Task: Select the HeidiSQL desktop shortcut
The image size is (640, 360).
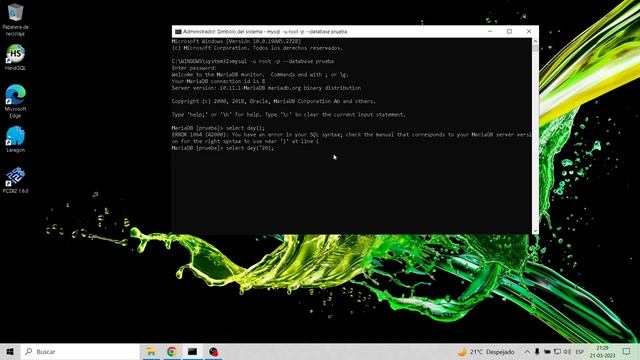Action: pyautogui.click(x=16, y=57)
